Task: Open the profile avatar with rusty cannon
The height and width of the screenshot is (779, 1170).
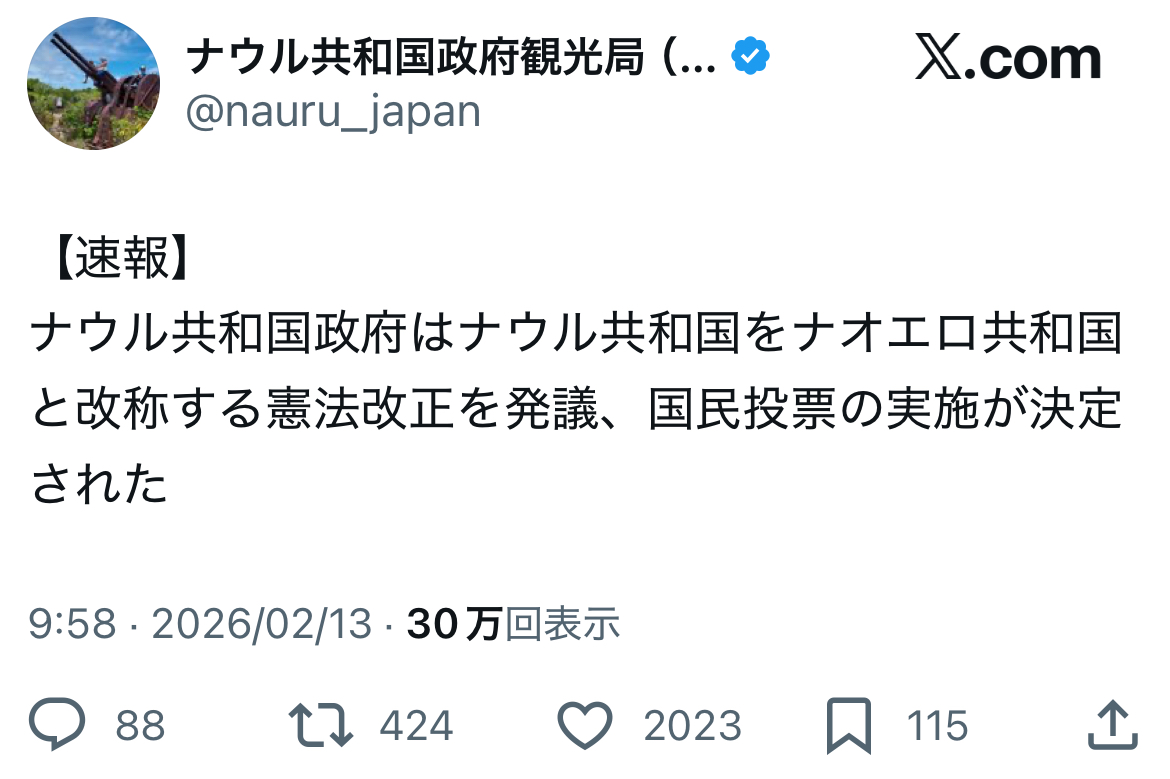Action: (x=92, y=84)
